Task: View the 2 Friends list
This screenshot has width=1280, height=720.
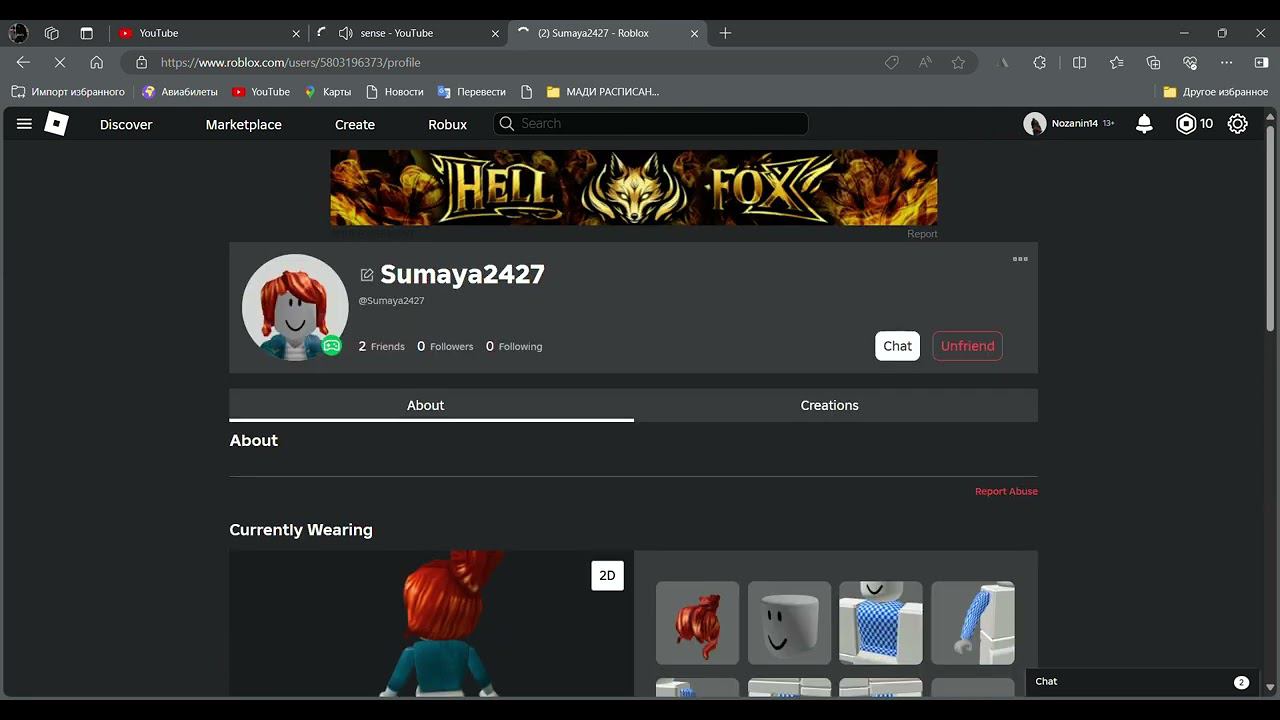Action: 382,346
